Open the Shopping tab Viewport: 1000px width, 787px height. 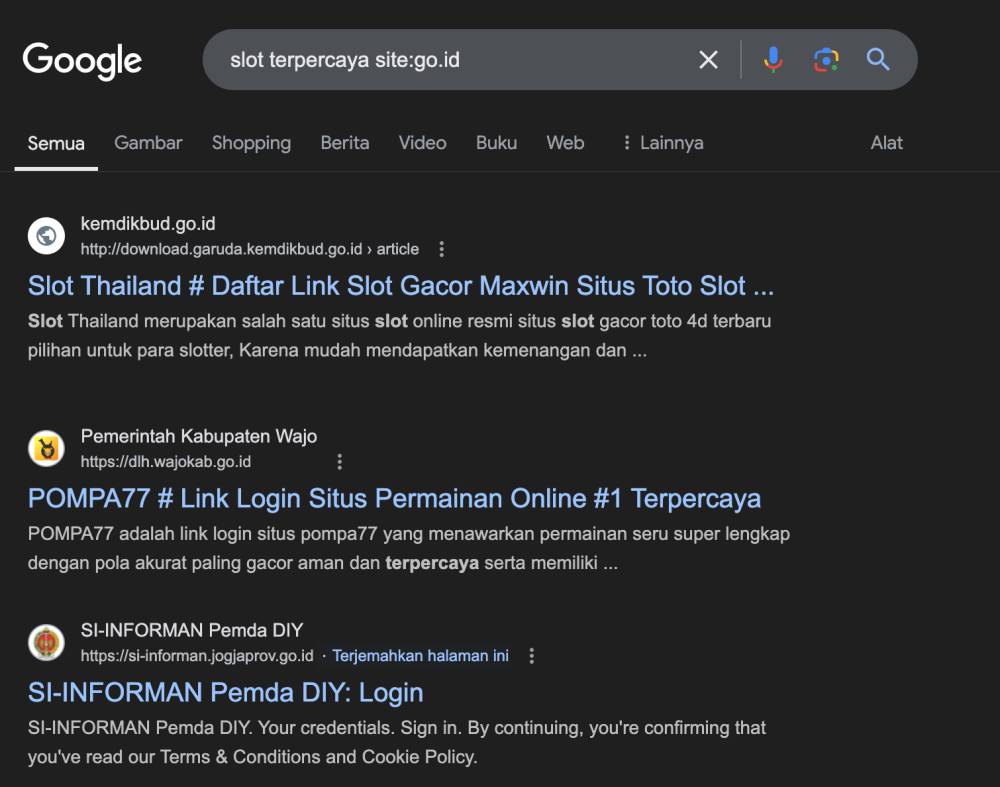coord(251,143)
